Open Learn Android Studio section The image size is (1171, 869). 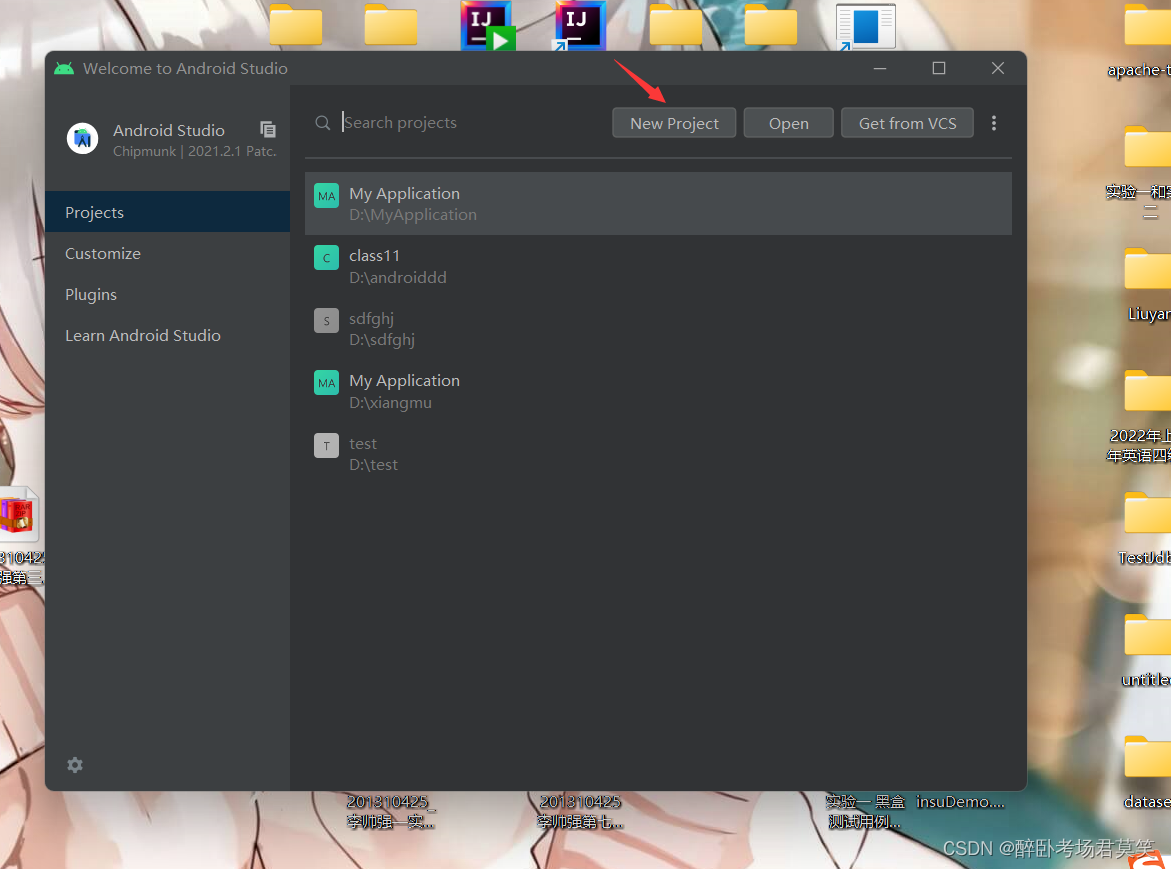[x=167, y=335]
